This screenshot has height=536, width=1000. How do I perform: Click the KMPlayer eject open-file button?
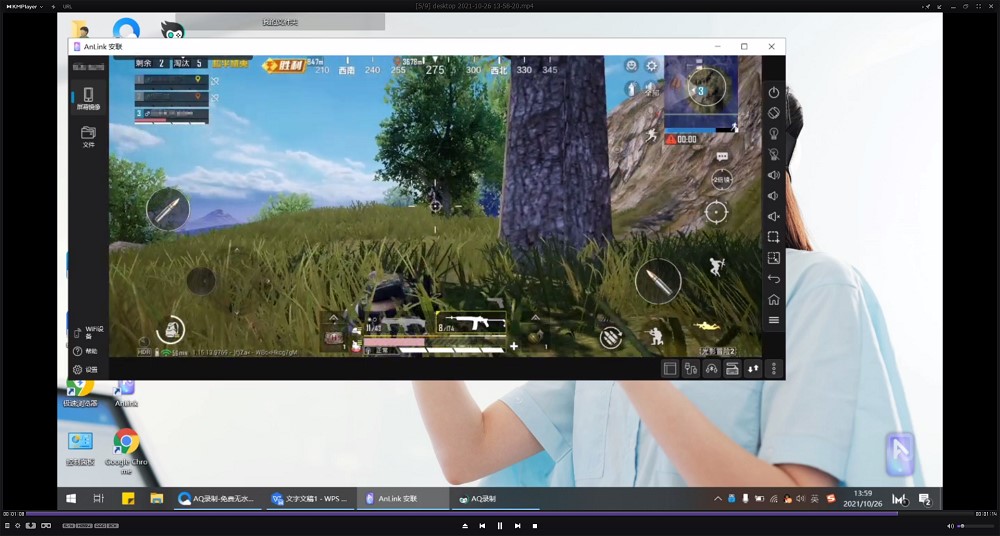click(465, 526)
